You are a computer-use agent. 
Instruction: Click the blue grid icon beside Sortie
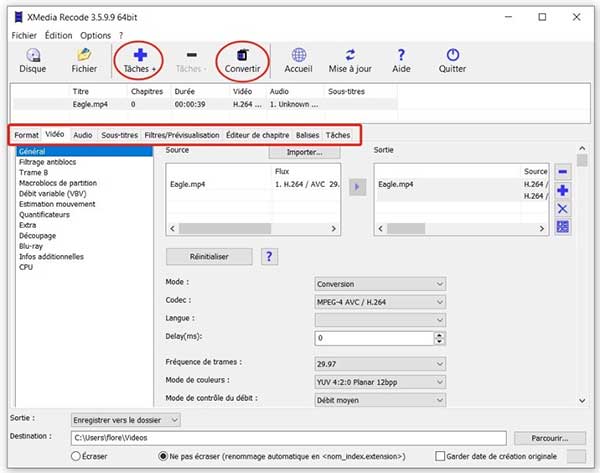[x=562, y=227]
